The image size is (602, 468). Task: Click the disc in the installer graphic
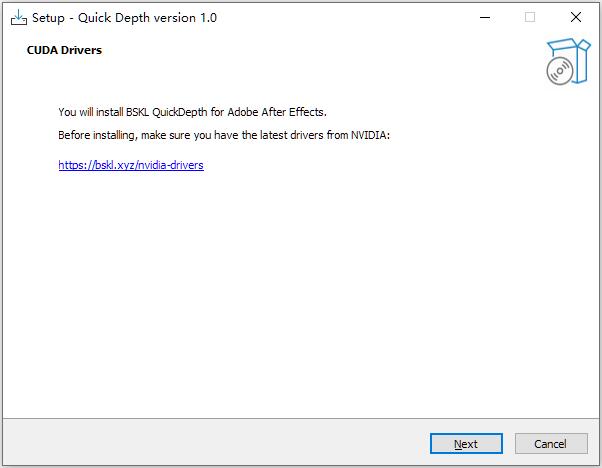point(559,71)
